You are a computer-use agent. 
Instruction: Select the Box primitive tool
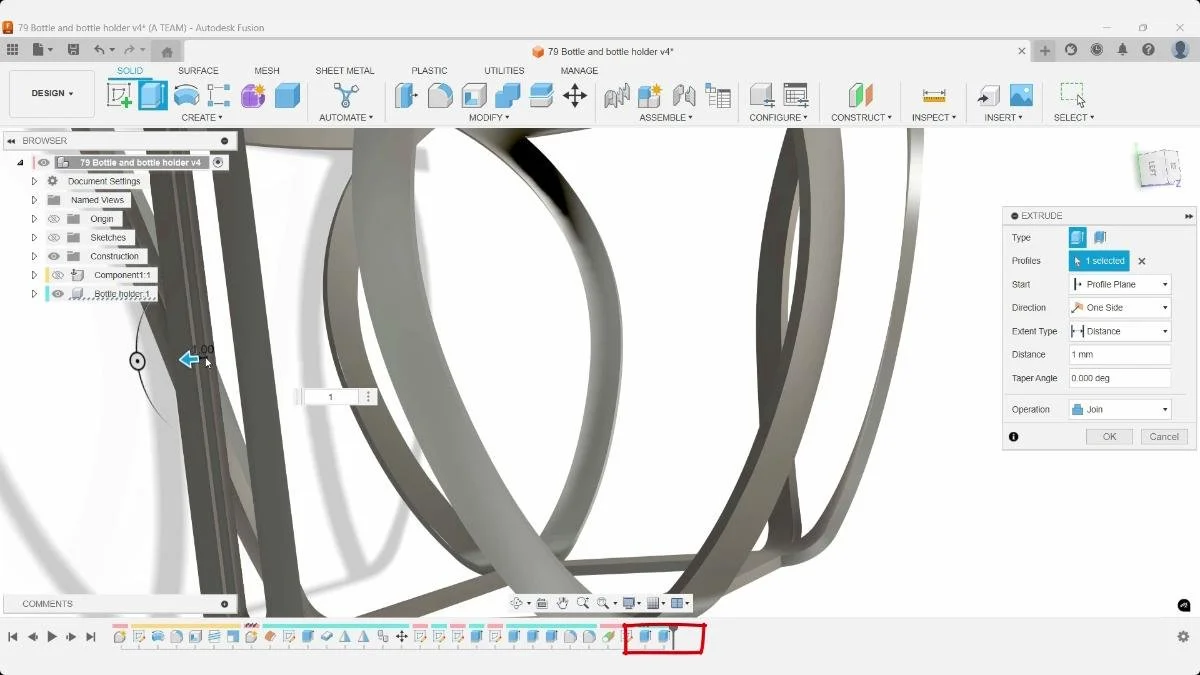click(x=287, y=95)
